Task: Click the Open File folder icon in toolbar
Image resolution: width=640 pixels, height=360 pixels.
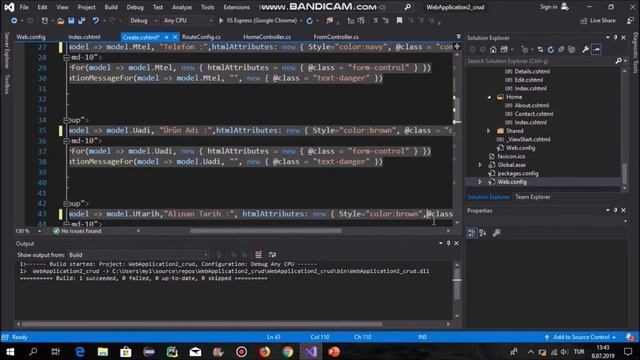Action: pos(60,20)
